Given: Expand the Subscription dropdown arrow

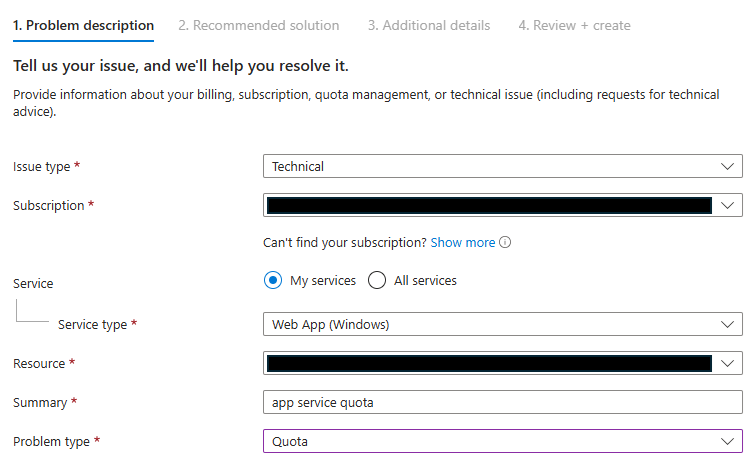Looking at the screenshot, I should pyautogui.click(x=727, y=206).
